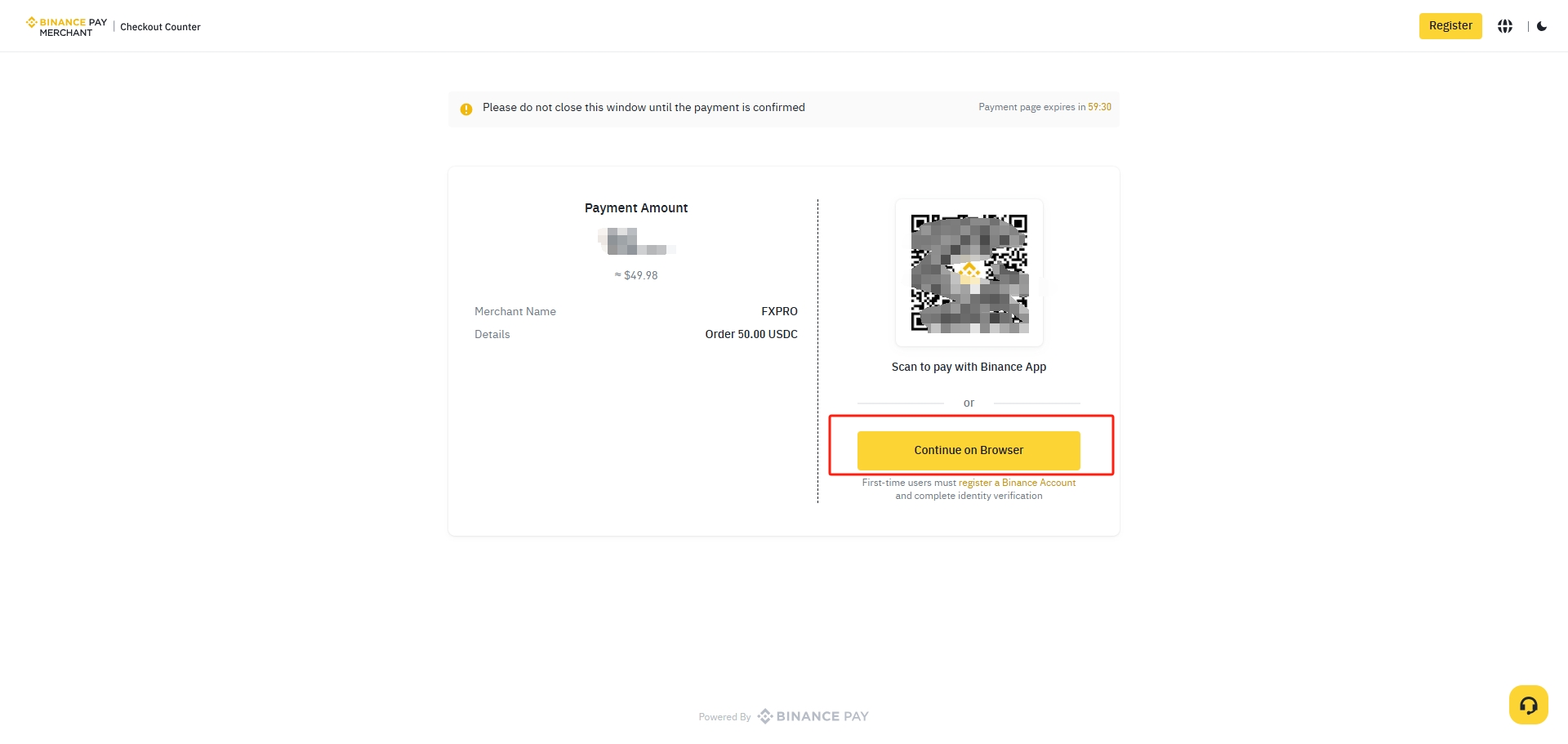Screen dimensions: 1568x744
Task: Click the blurred payment amount value
Action: (636, 242)
